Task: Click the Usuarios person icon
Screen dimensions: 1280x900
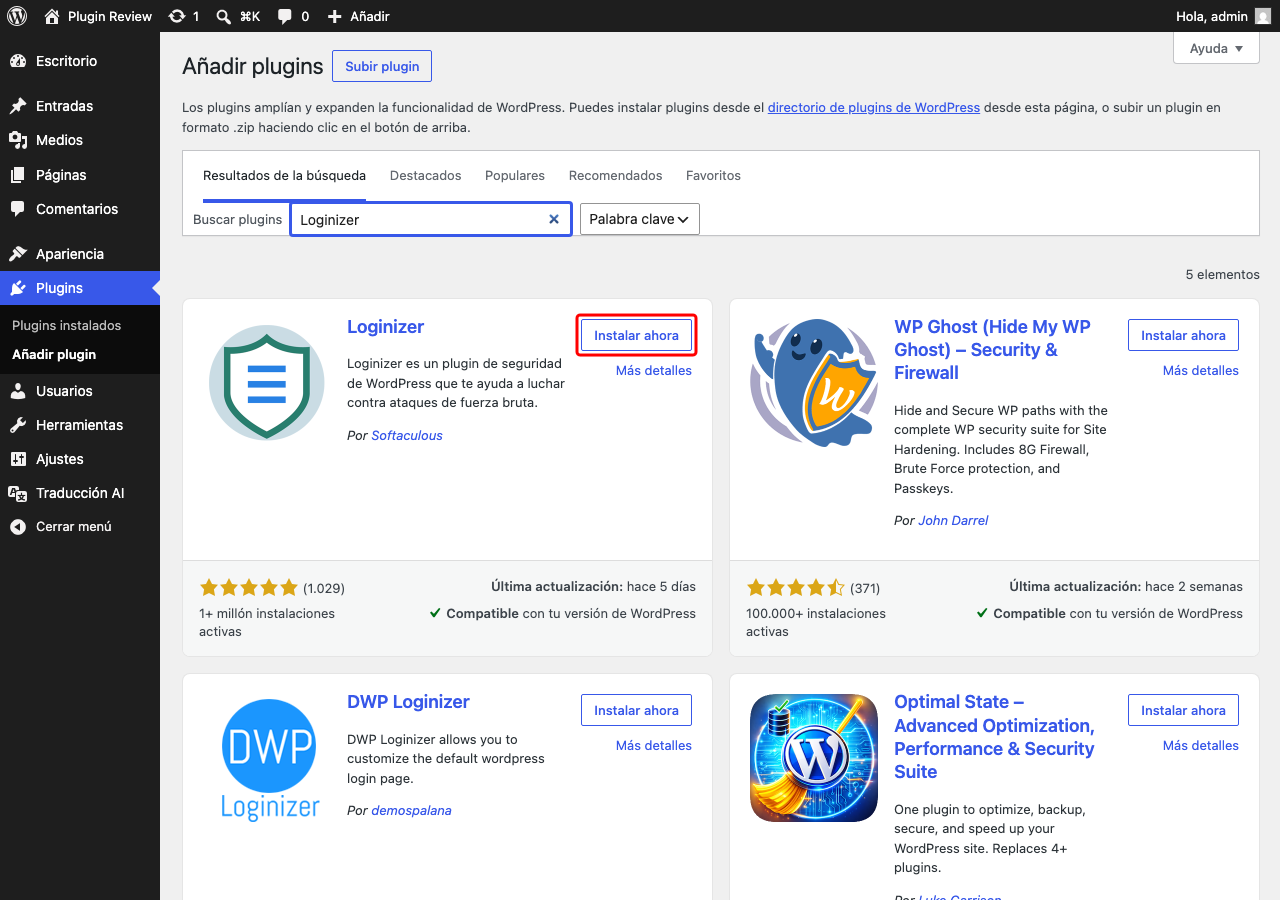Action: click(18, 391)
